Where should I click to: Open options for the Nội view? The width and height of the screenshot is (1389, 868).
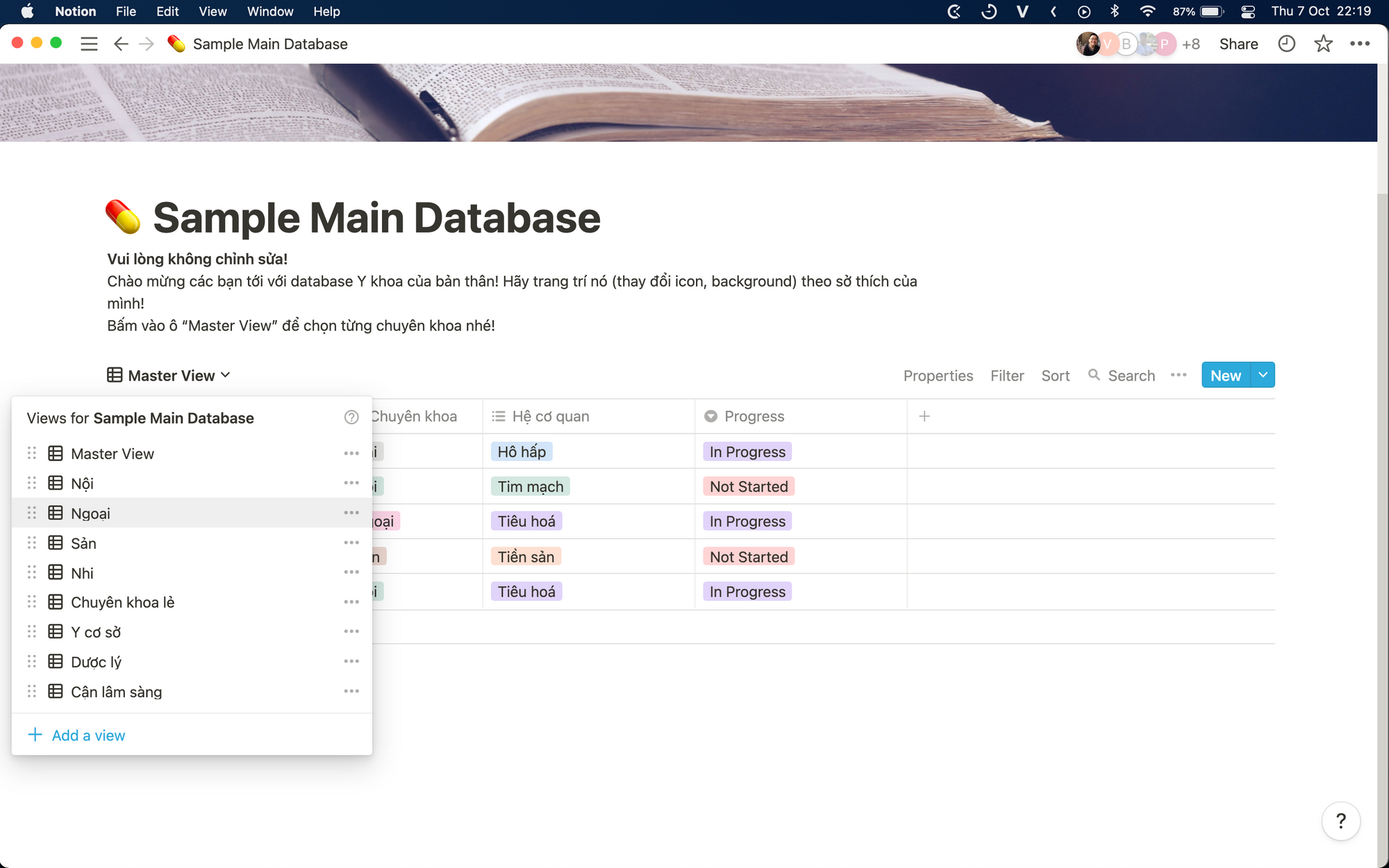point(351,483)
